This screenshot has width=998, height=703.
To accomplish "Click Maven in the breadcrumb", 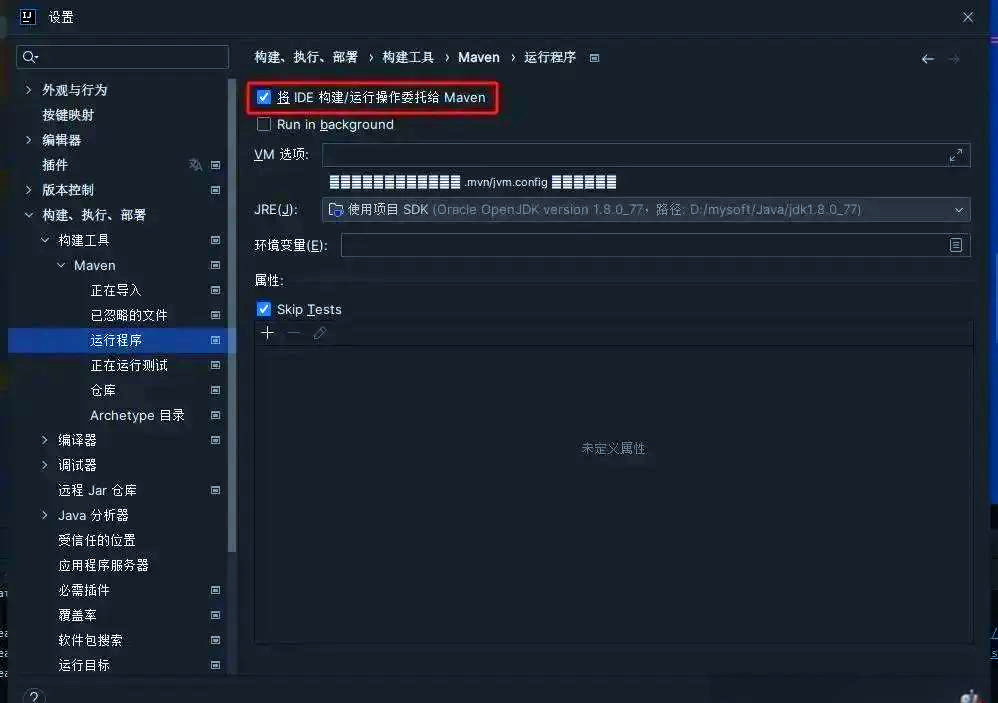I will (x=479, y=57).
